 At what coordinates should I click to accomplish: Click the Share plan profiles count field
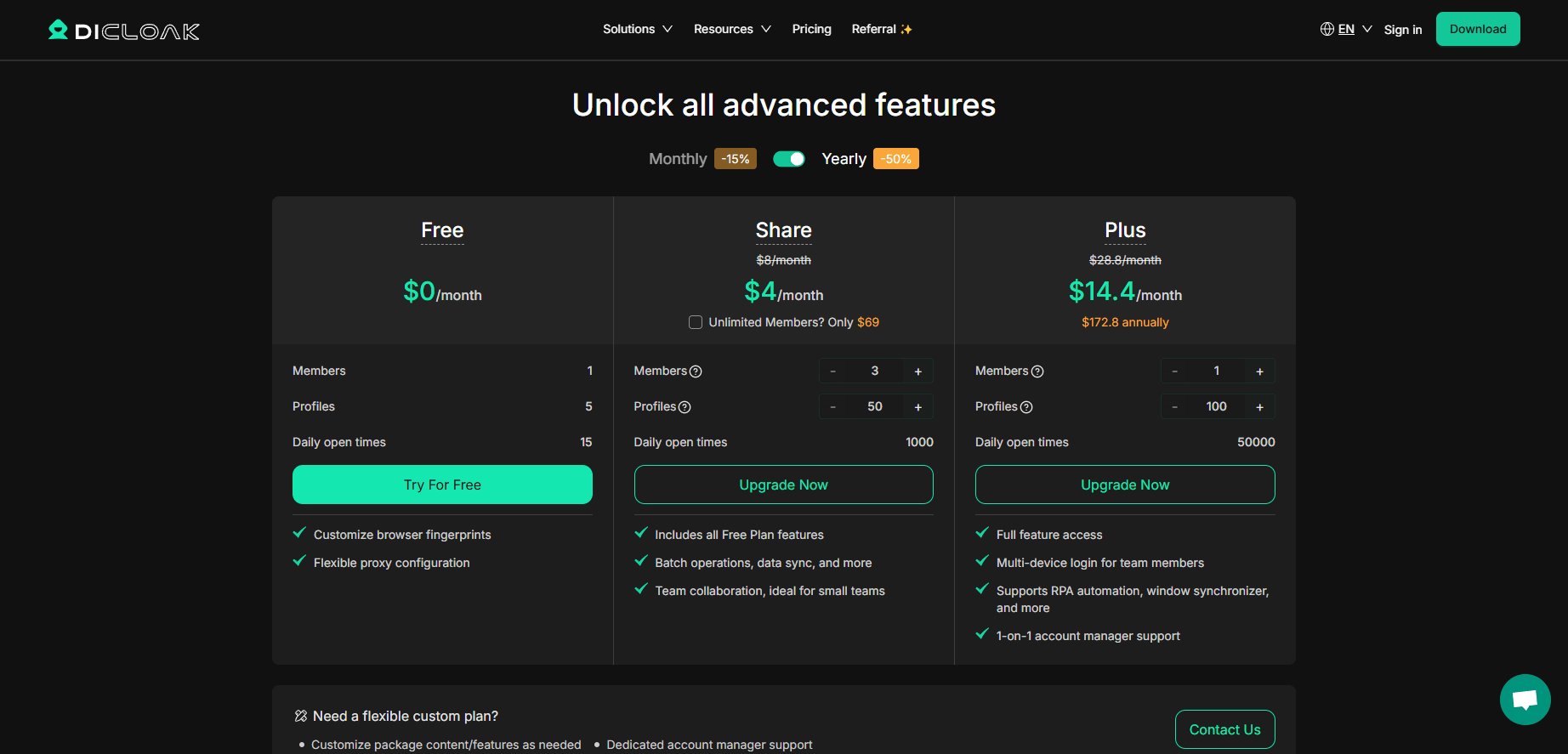click(x=874, y=407)
